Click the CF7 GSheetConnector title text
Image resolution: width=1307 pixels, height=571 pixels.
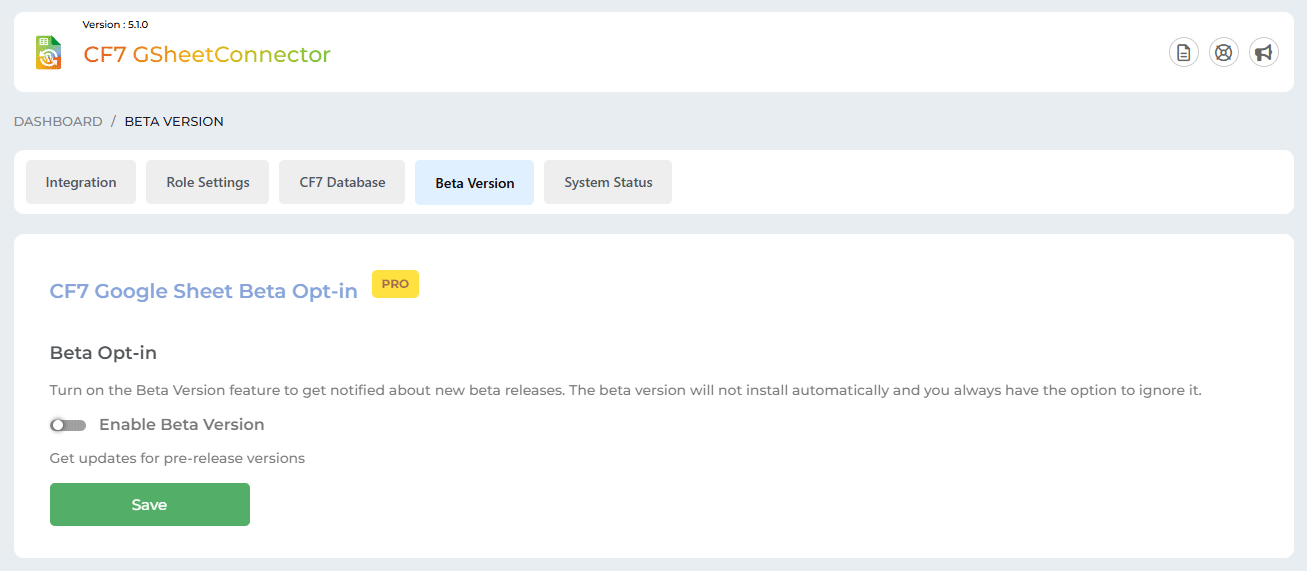coord(207,55)
